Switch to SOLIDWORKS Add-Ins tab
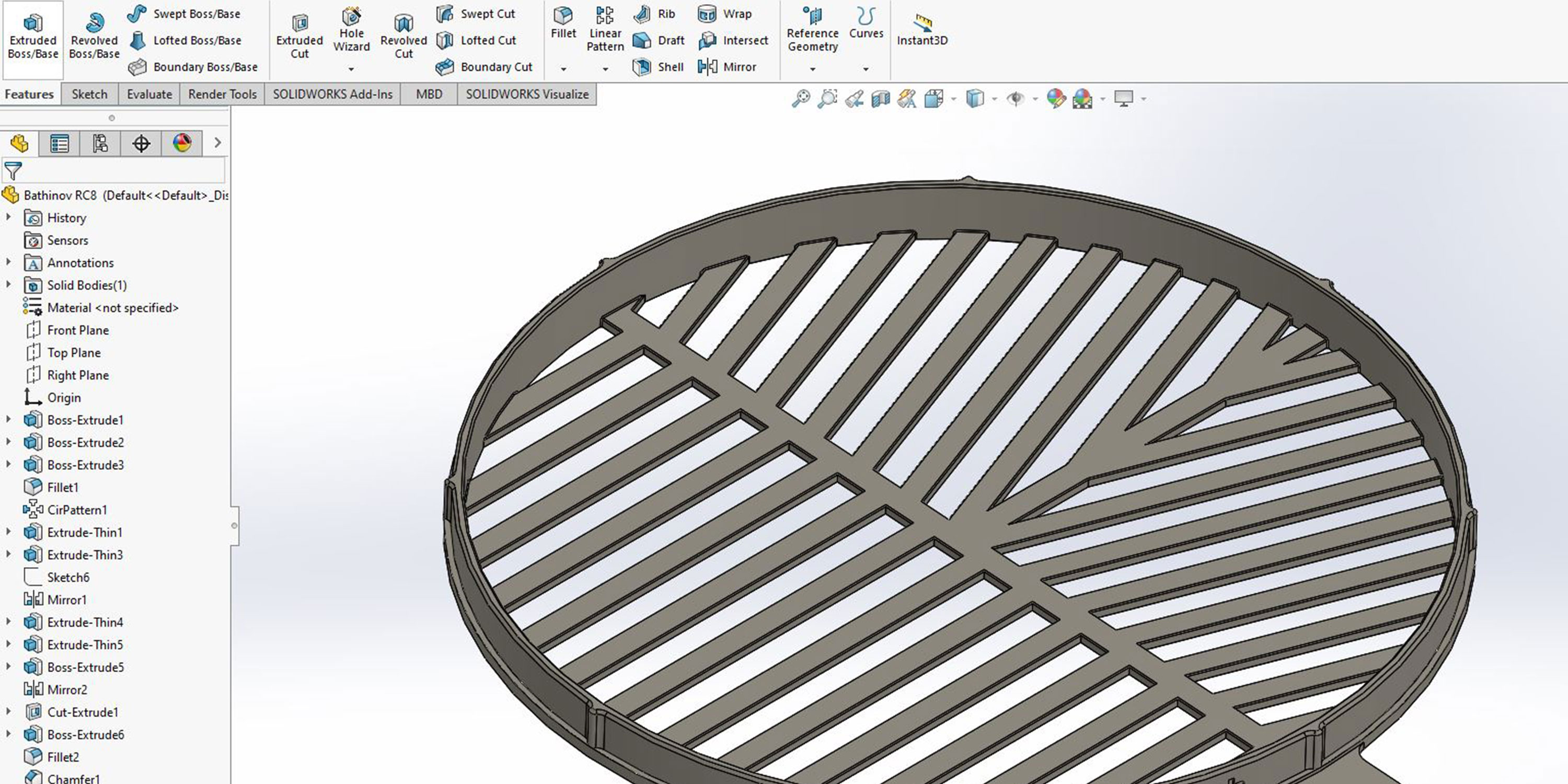 coord(332,95)
